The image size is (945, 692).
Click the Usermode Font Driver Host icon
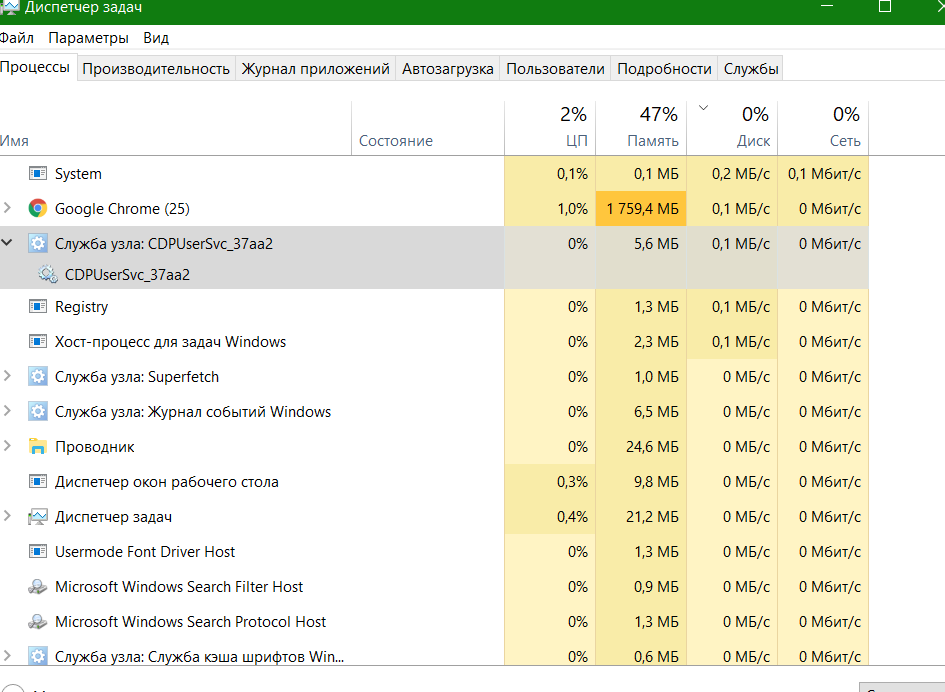click(x=38, y=552)
